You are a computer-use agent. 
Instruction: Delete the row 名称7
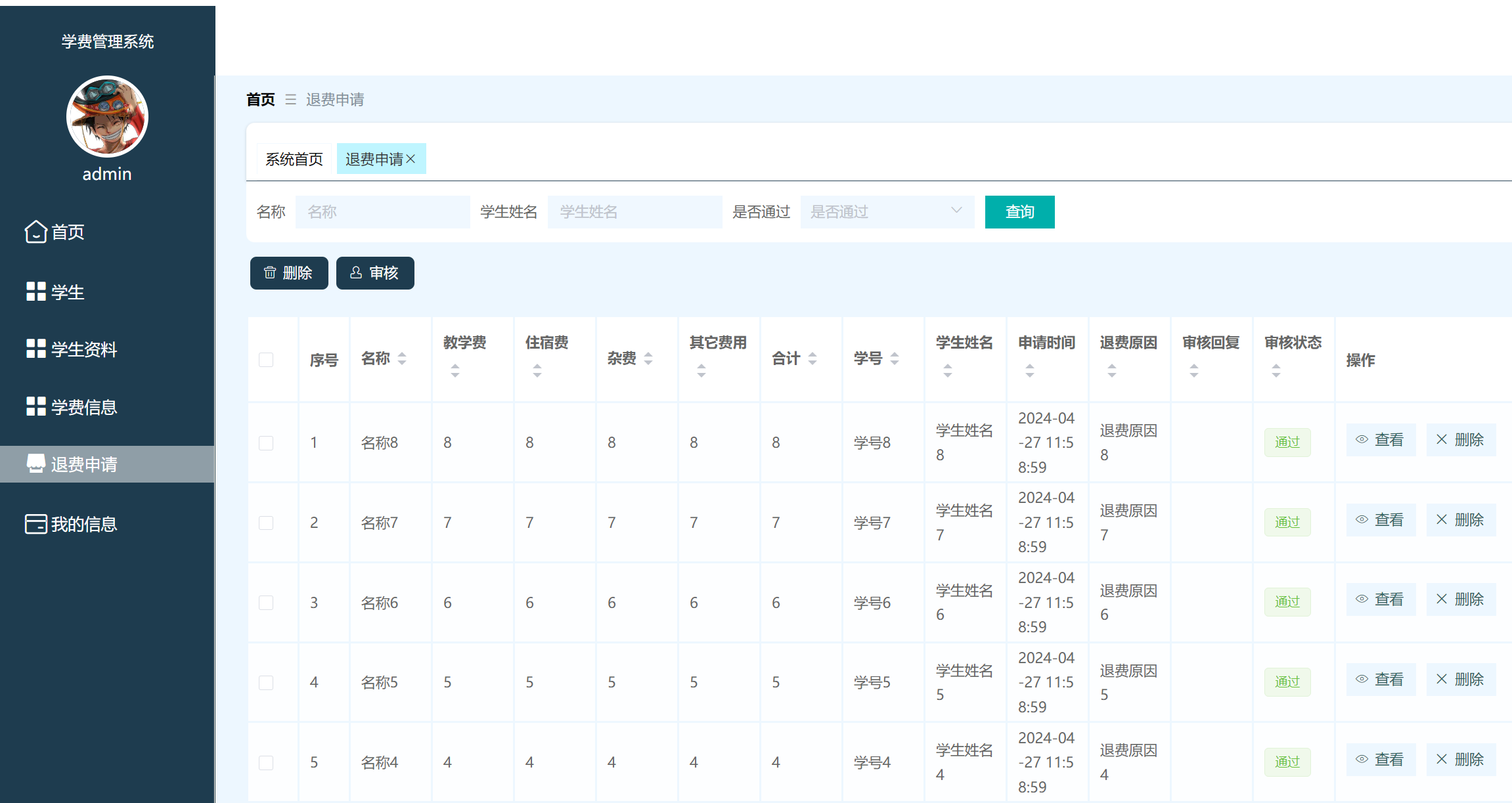click(x=1461, y=520)
